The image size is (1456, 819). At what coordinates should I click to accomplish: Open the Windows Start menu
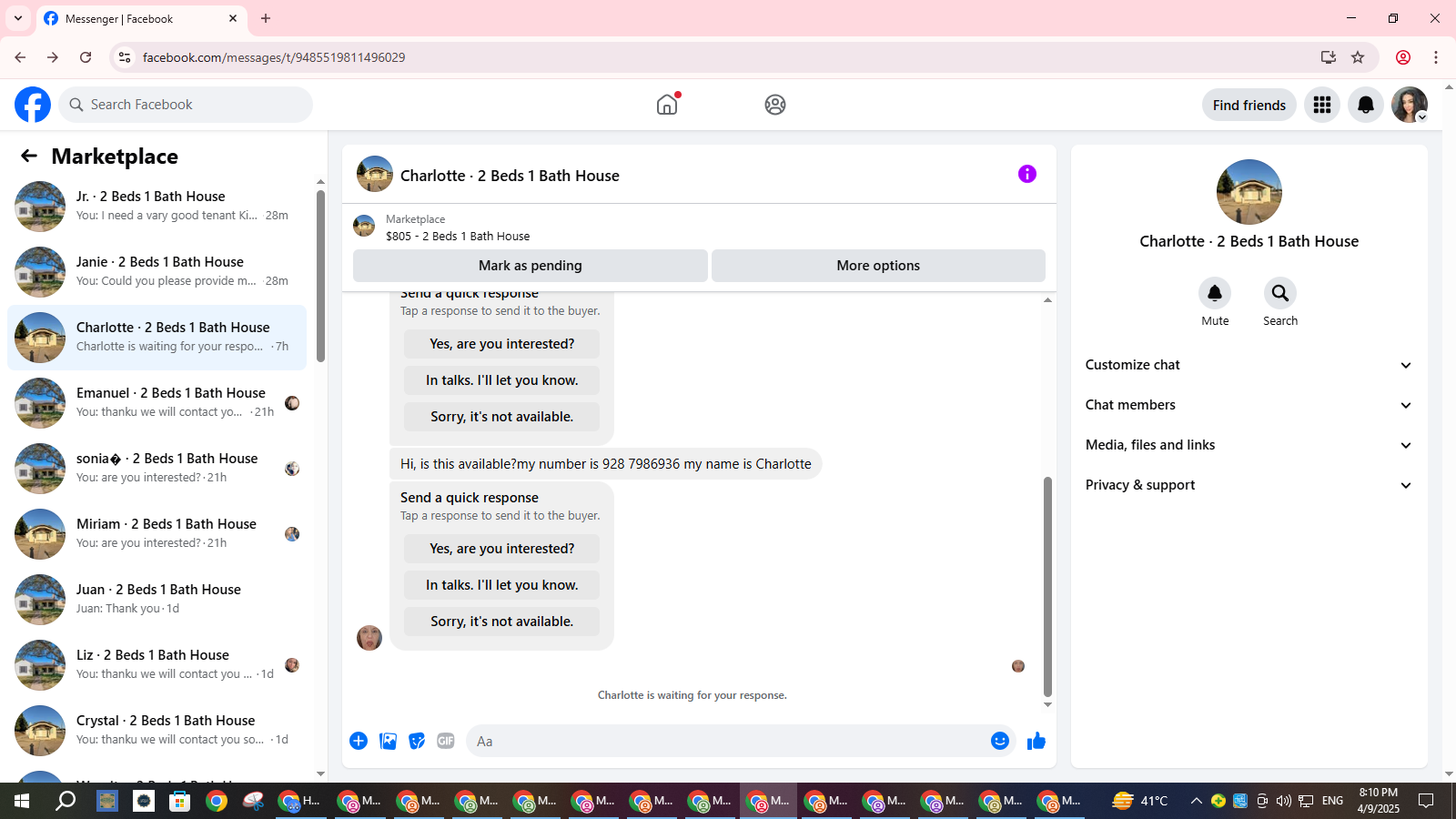click(22, 801)
